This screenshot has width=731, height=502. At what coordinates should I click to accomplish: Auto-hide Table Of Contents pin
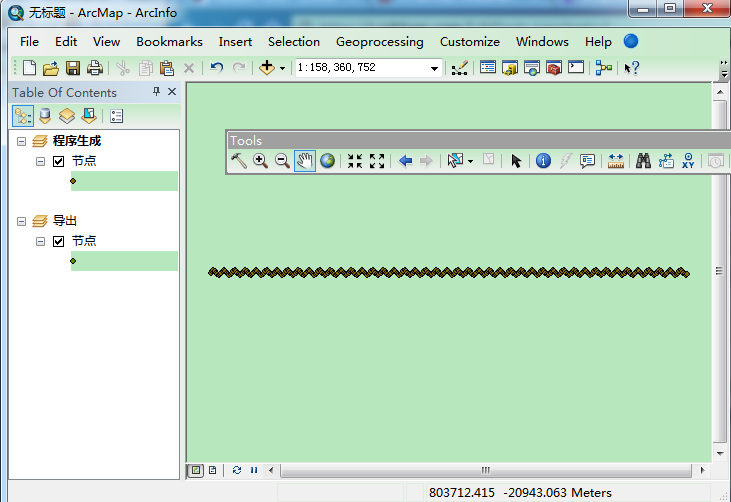(157, 91)
